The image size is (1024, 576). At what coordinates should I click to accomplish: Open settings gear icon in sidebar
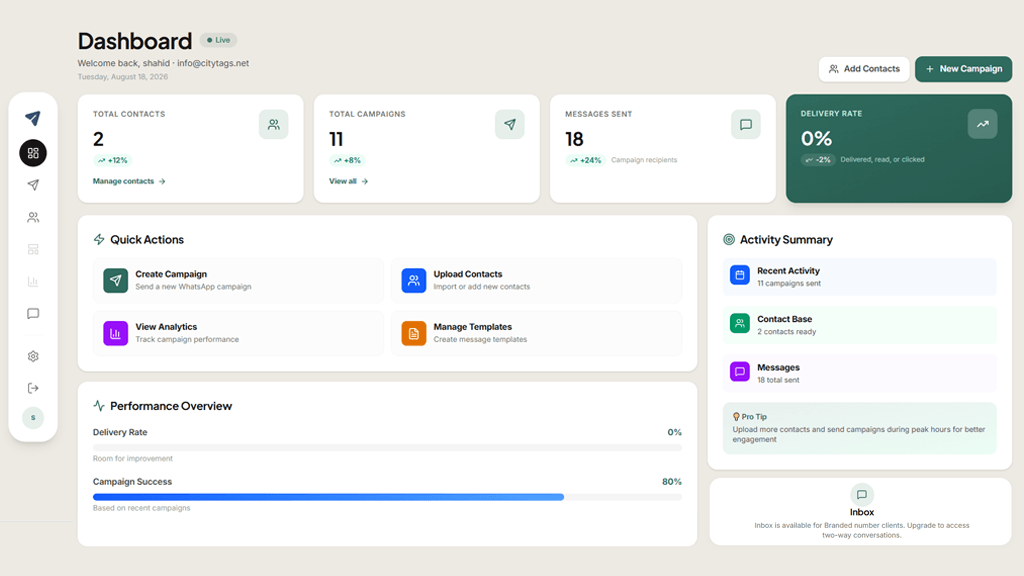[x=33, y=356]
